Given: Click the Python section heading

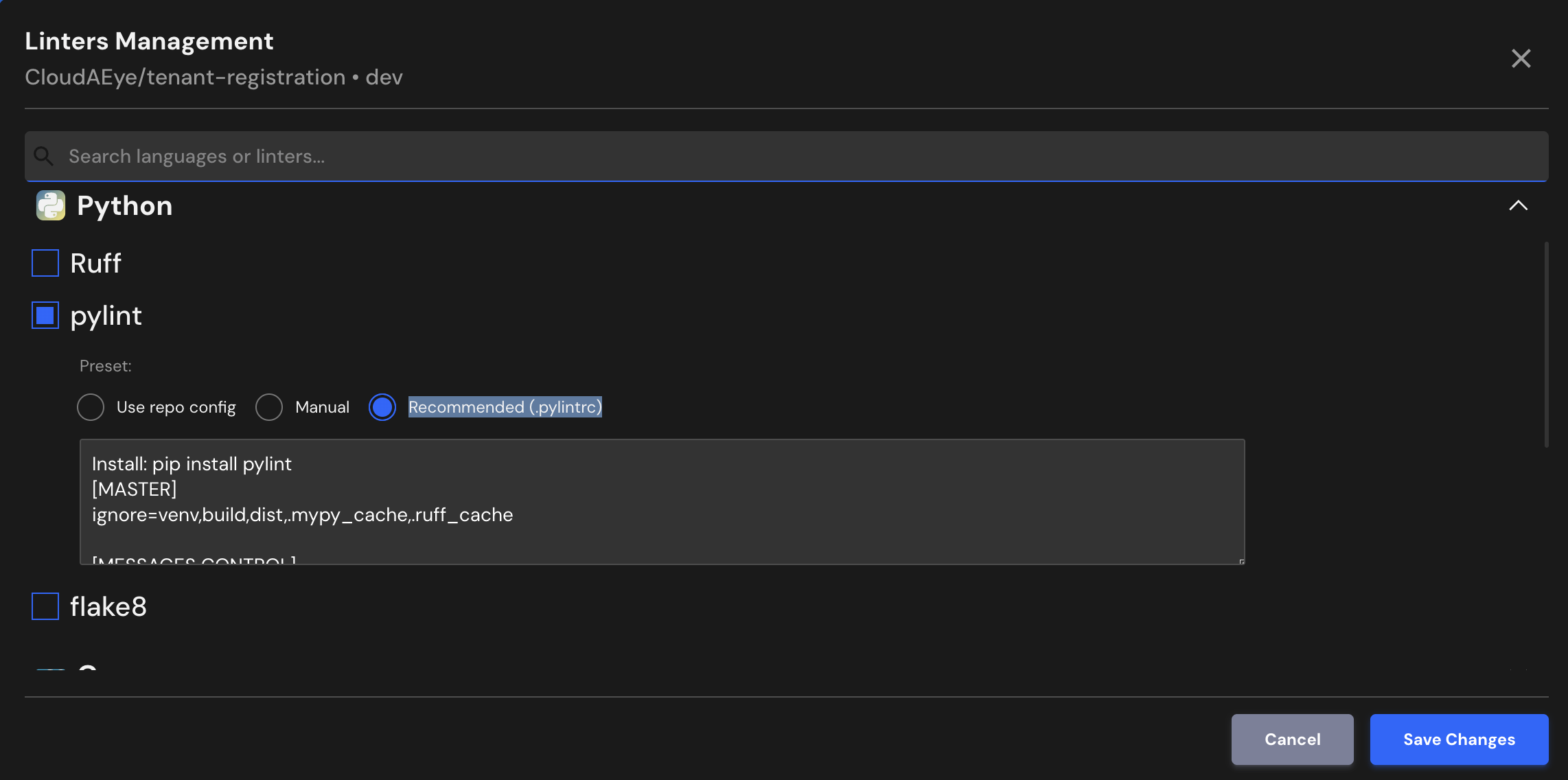Looking at the screenshot, I should (x=125, y=205).
